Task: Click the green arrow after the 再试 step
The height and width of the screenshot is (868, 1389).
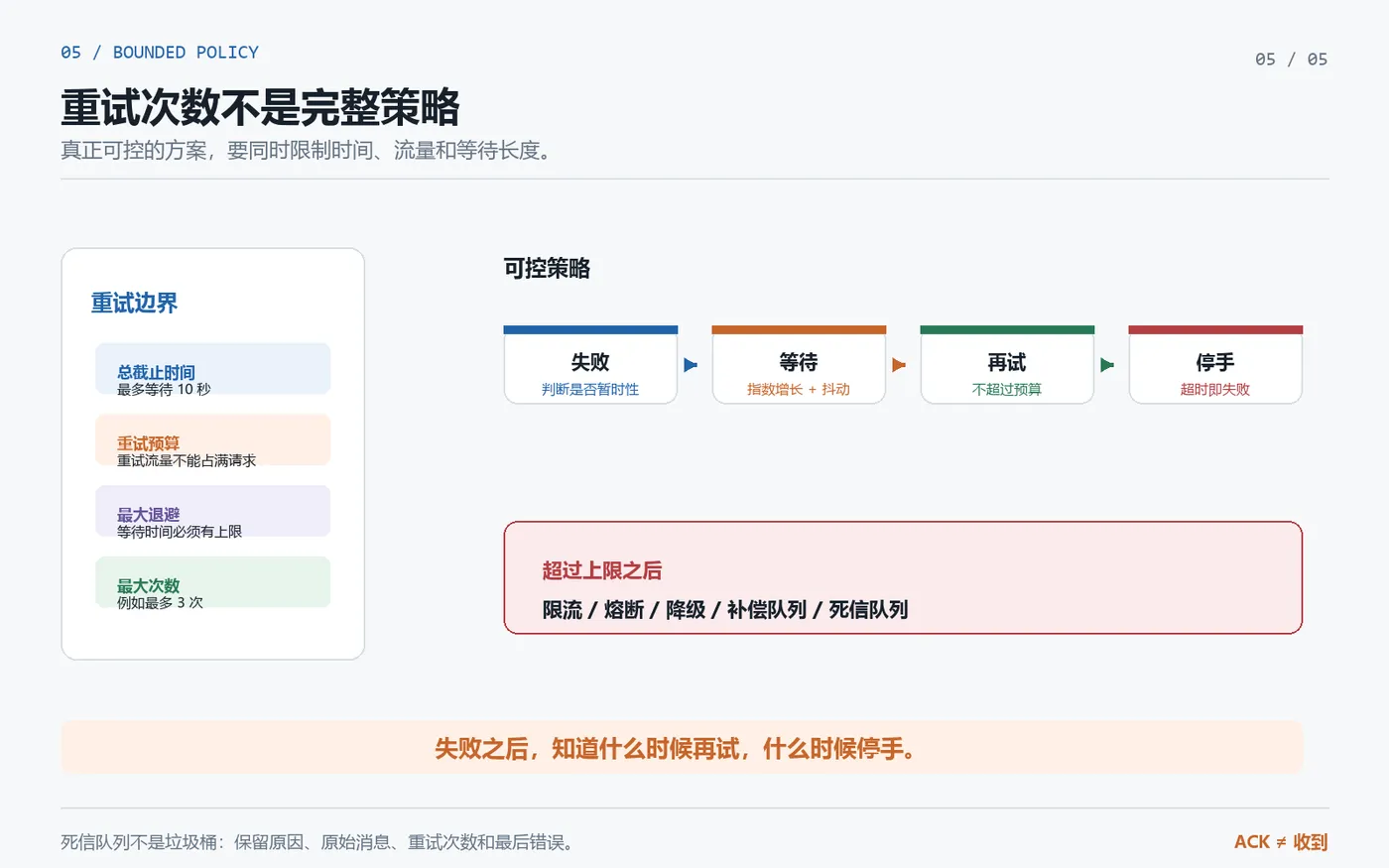Action: pyautogui.click(x=1107, y=365)
